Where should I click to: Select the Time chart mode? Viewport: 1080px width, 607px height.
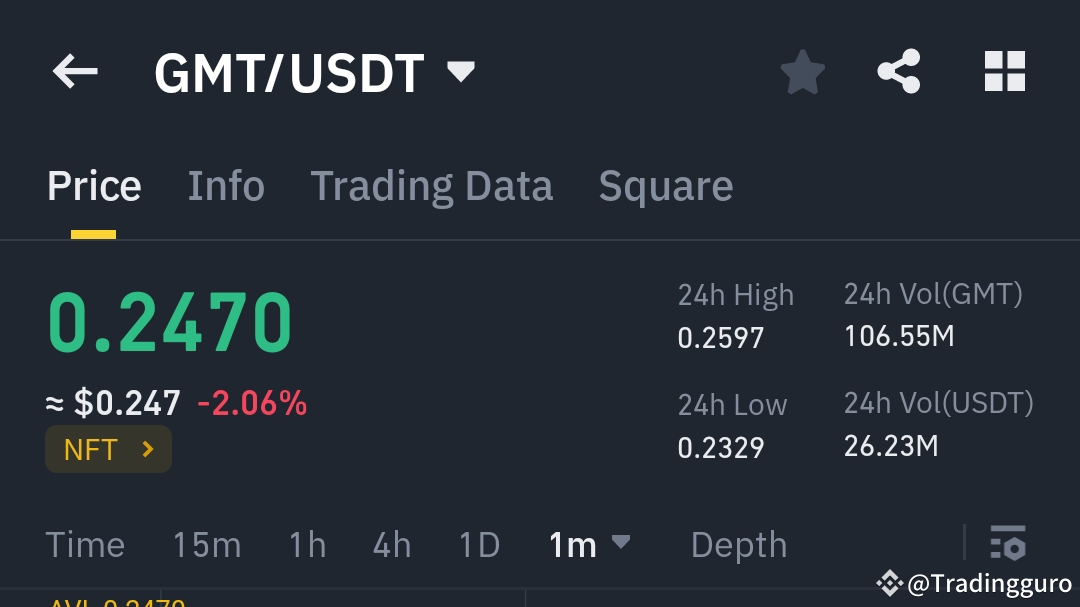pyautogui.click(x=85, y=545)
